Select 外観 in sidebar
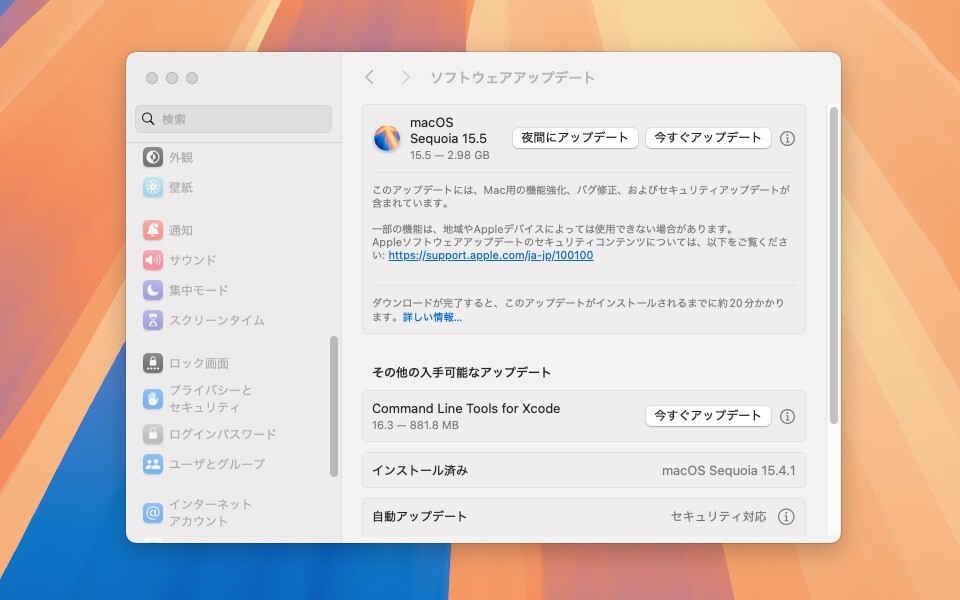The width and height of the screenshot is (960, 600). (181, 157)
